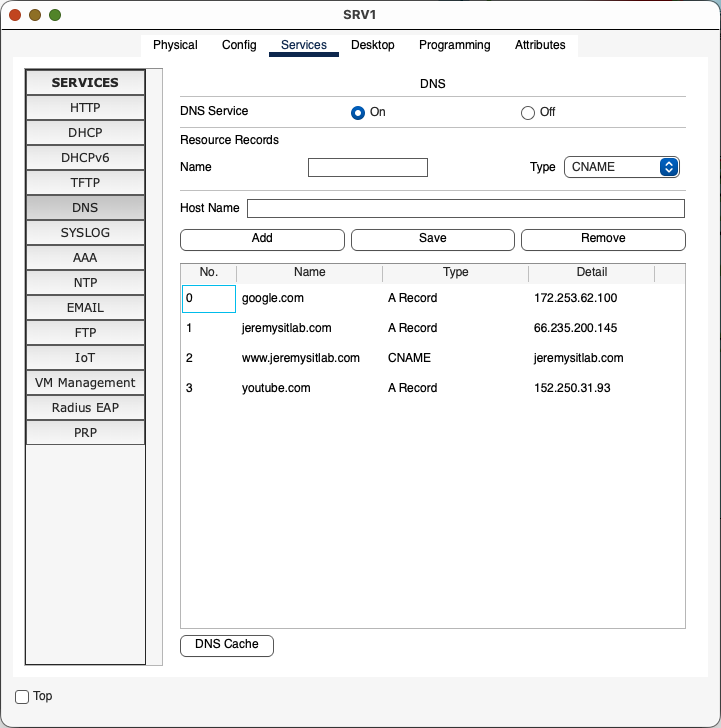Enable the Top checkbox
Image resolution: width=721 pixels, height=728 pixels.
(22, 696)
